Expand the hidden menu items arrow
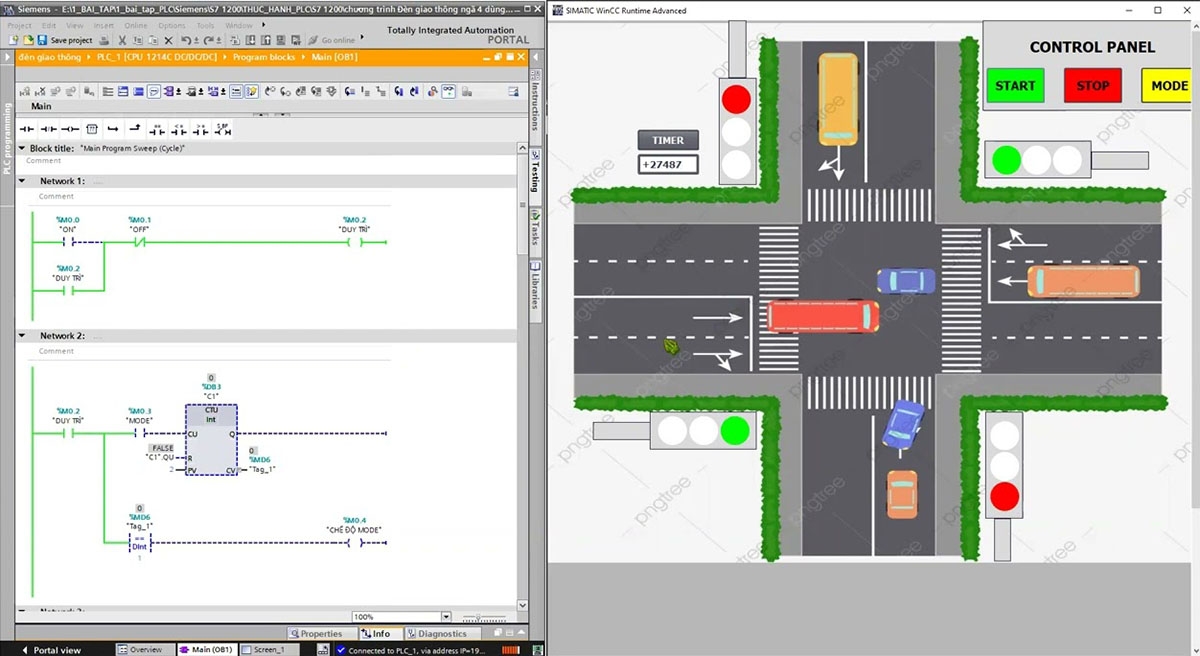 pyautogui.click(x=262, y=25)
